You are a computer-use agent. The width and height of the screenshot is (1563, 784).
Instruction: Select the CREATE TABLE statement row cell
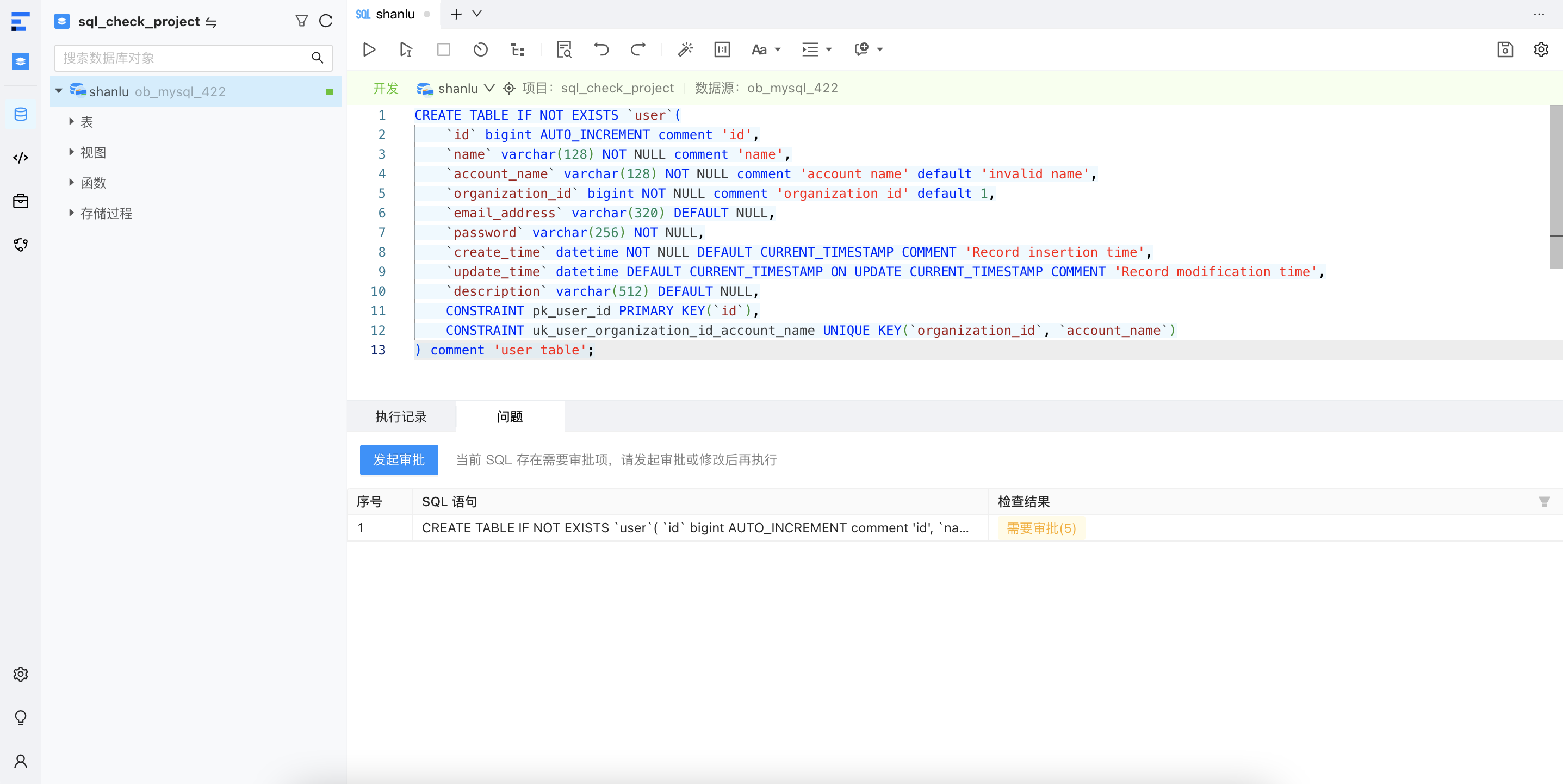coord(700,528)
